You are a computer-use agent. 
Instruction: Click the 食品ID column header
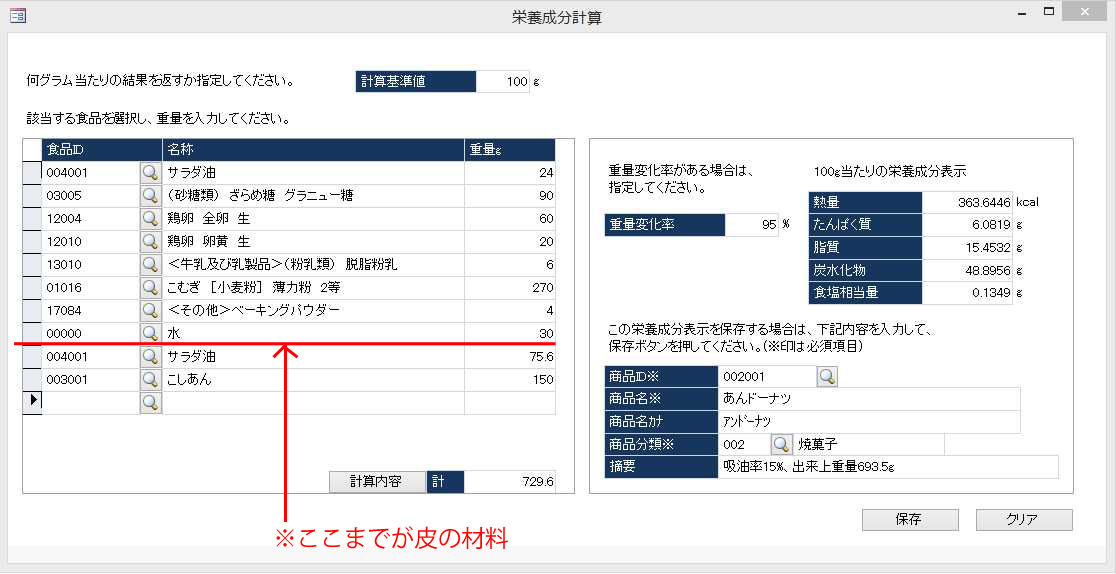102,150
